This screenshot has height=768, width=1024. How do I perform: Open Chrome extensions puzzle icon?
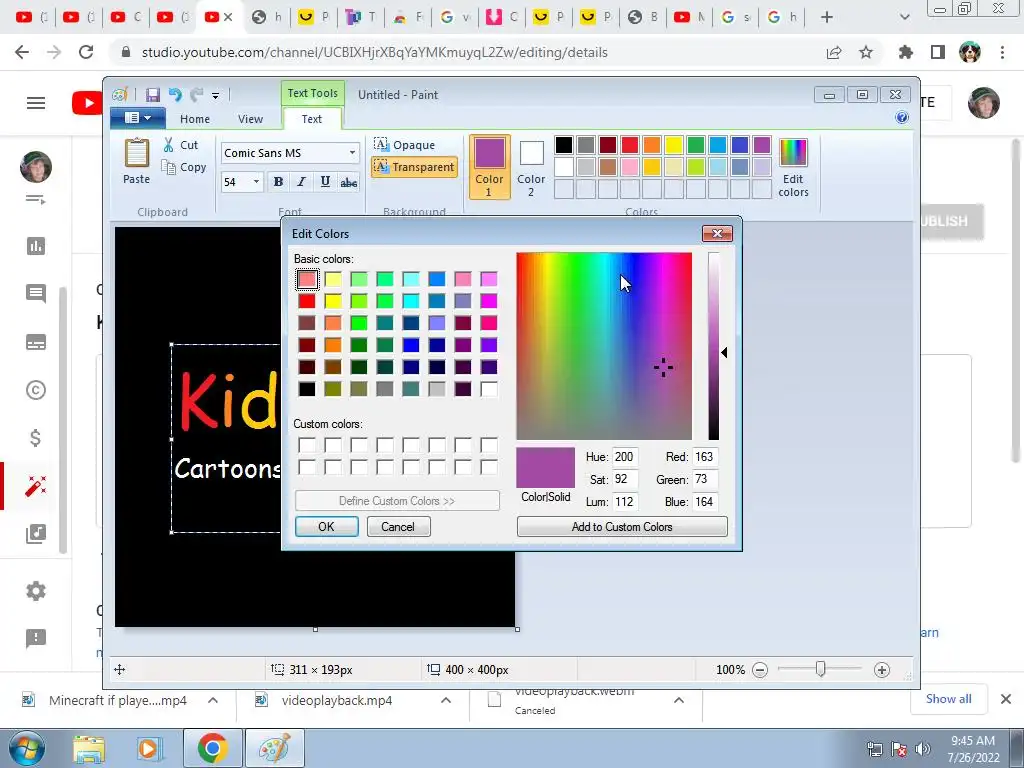pos(906,52)
